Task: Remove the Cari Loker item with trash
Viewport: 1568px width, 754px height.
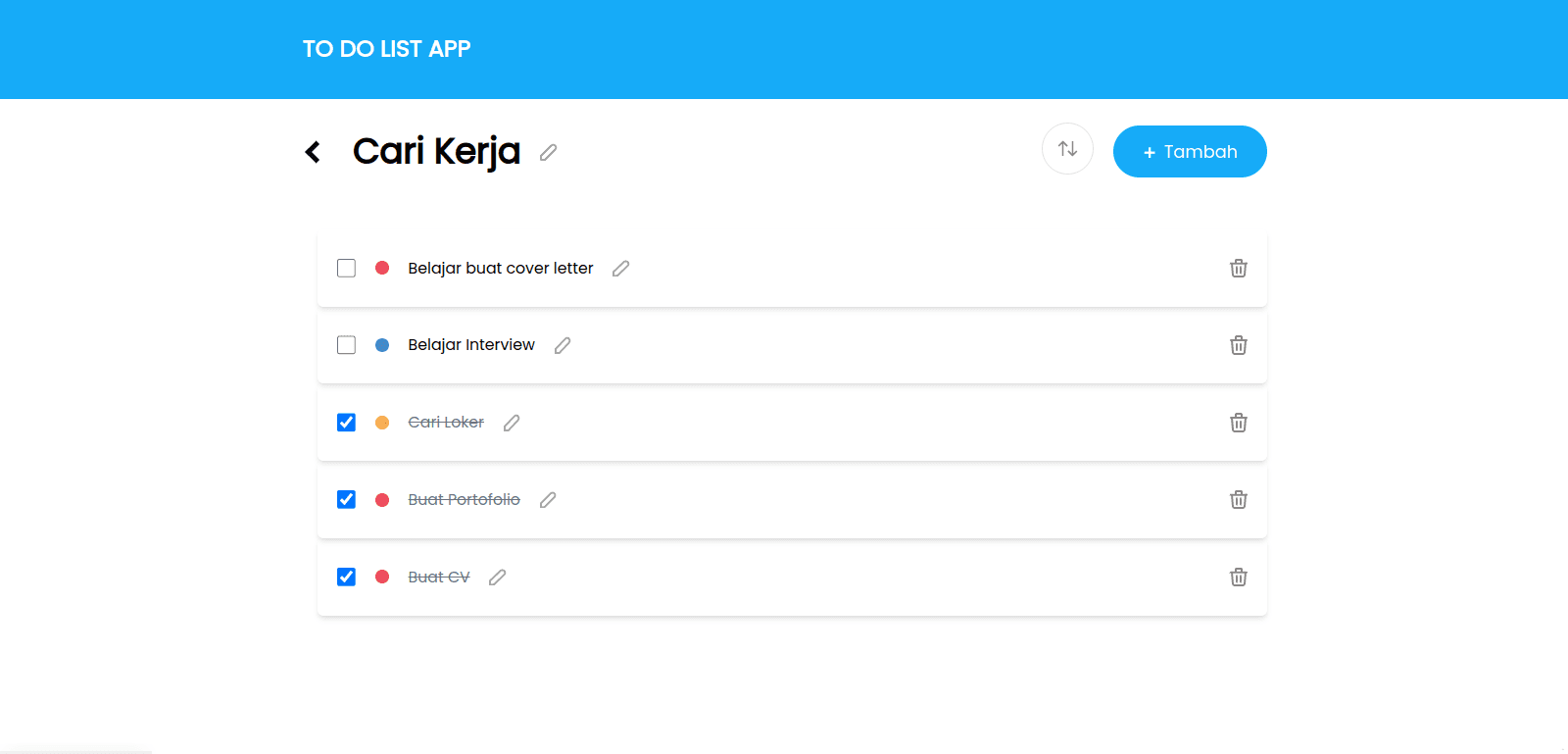Action: 1239,423
